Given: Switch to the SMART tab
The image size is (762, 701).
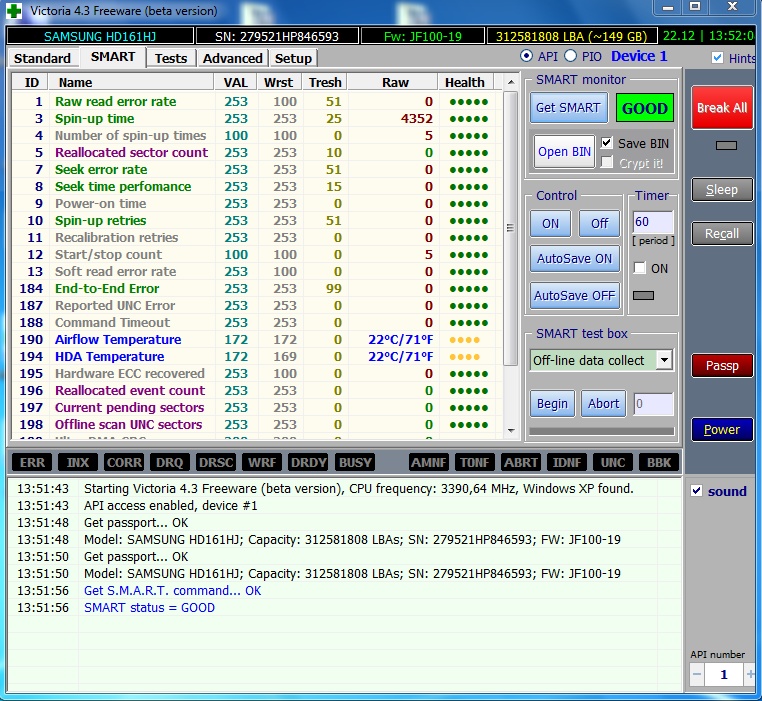Looking at the screenshot, I should click(113, 57).
